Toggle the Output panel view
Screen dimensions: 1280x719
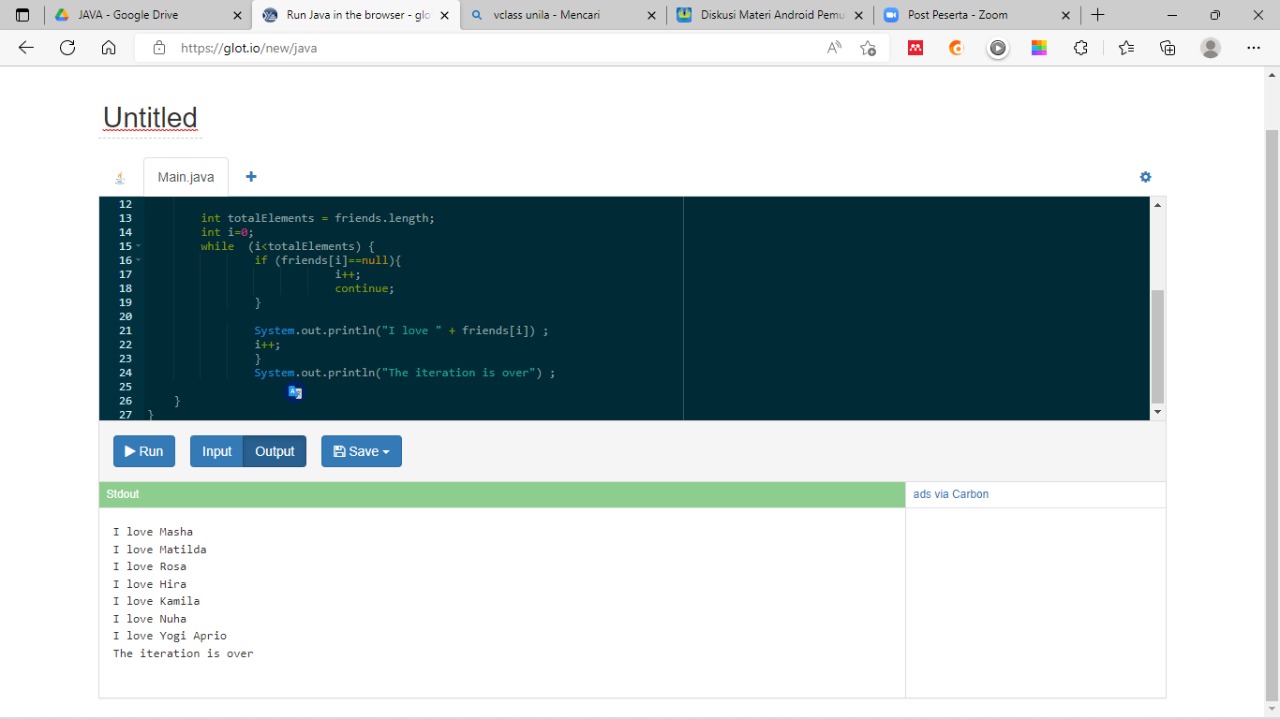(x=275, y=451)
